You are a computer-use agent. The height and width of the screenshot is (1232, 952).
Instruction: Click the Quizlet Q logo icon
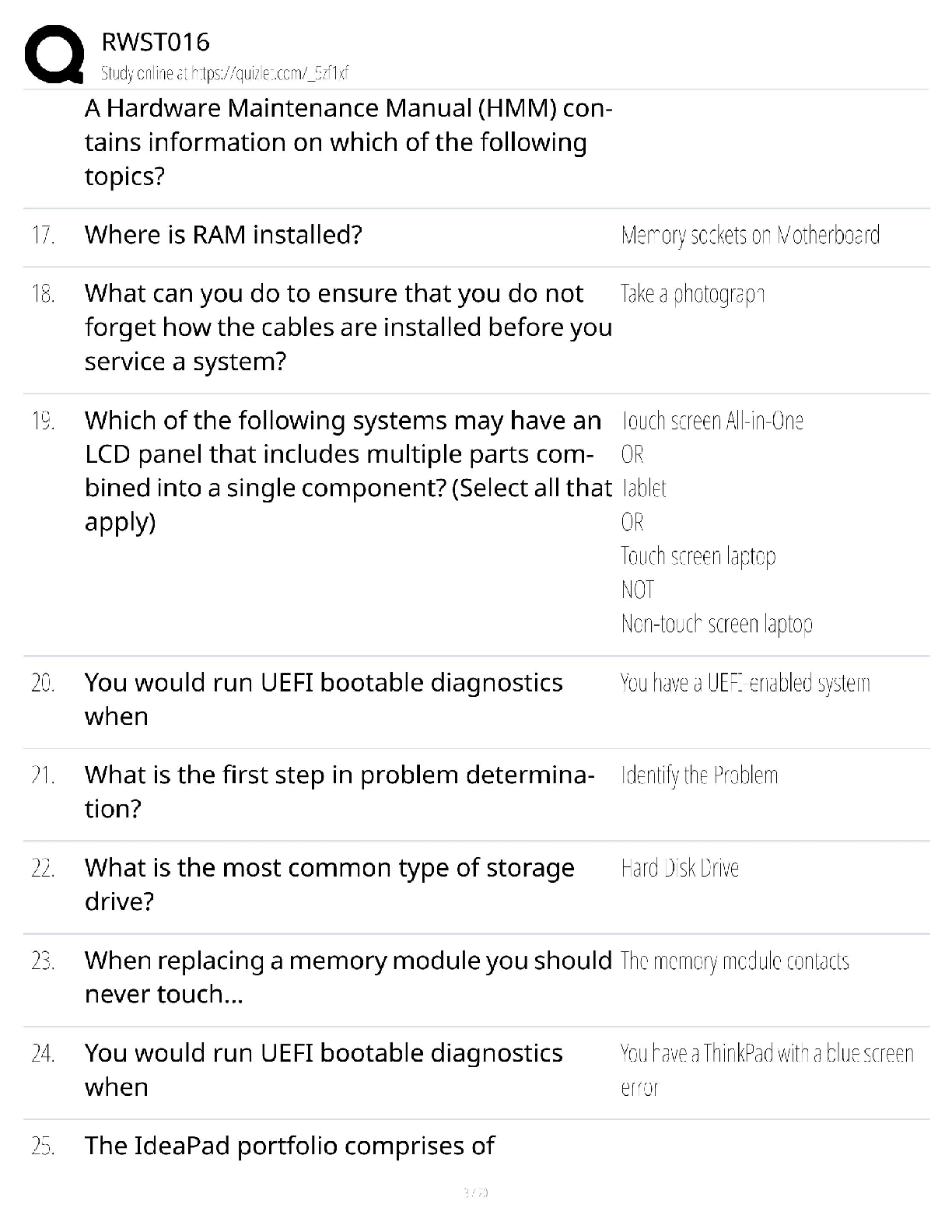pyautogui.click(x=54, y=54)
